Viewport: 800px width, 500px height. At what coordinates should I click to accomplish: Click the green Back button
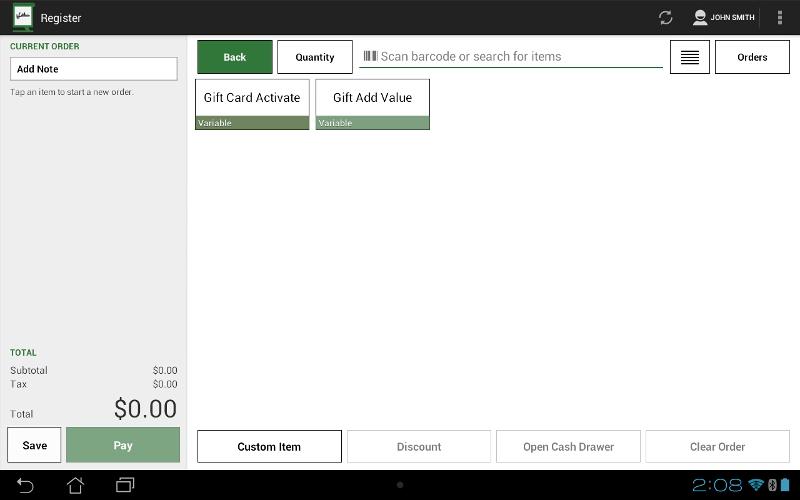coord(235,57)
